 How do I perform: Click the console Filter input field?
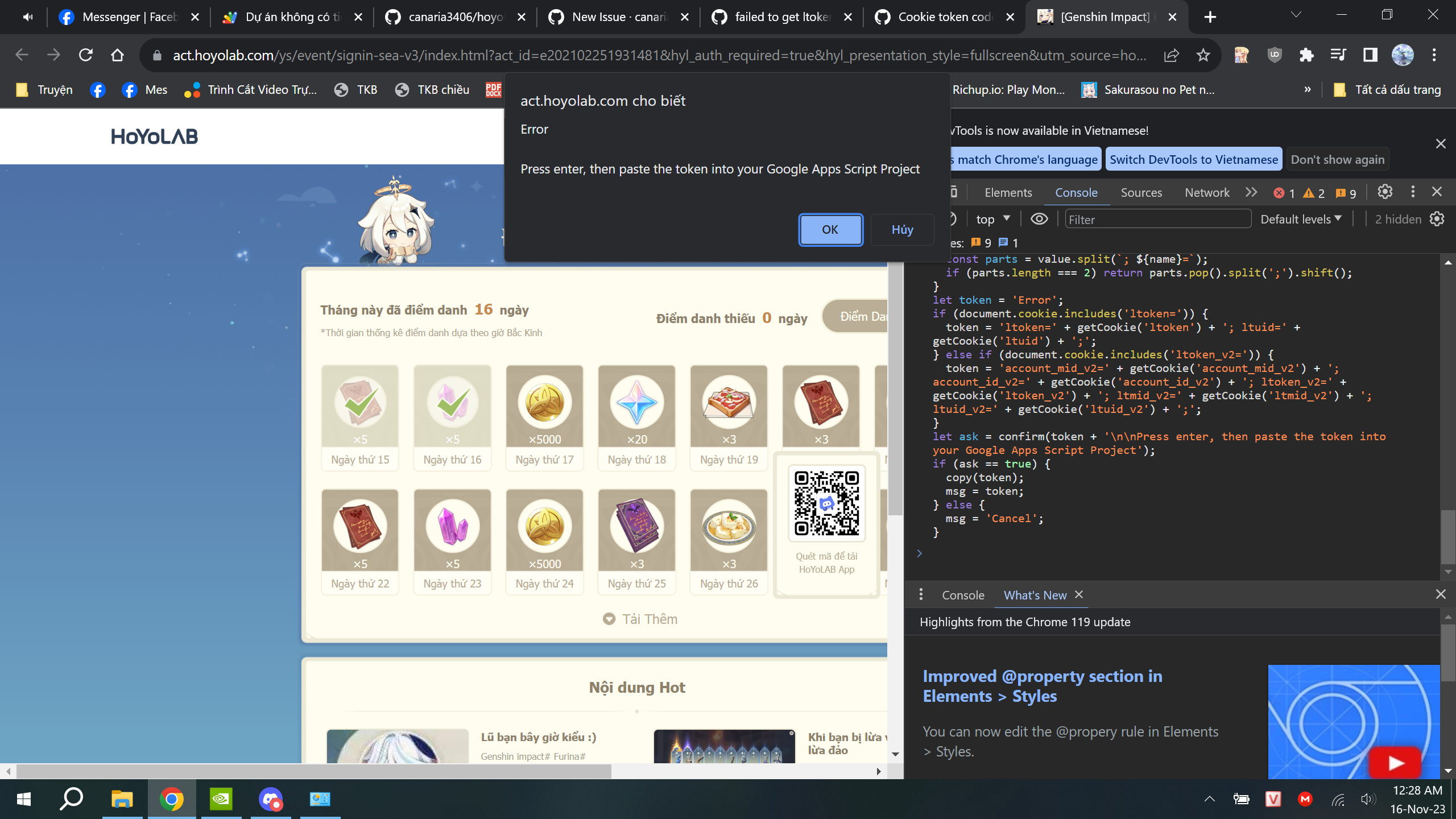point(1157,220)
